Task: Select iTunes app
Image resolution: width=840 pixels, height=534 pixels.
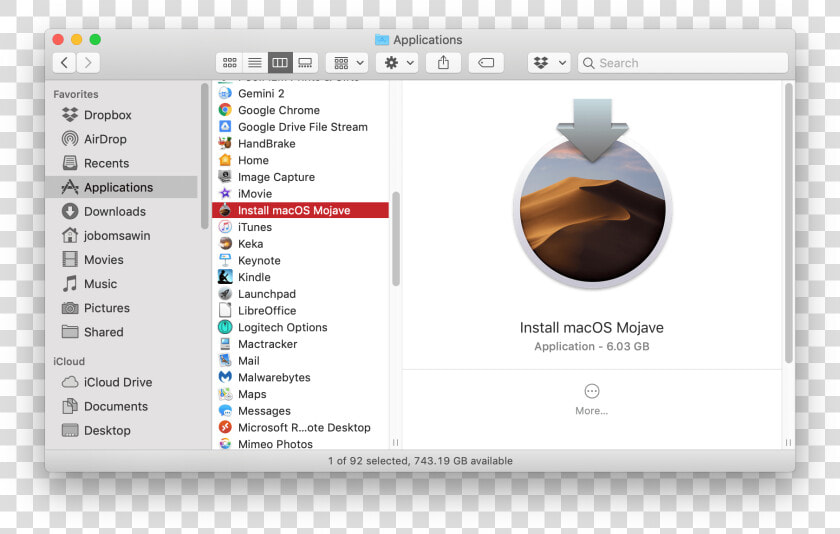Action: coord(301,227)
